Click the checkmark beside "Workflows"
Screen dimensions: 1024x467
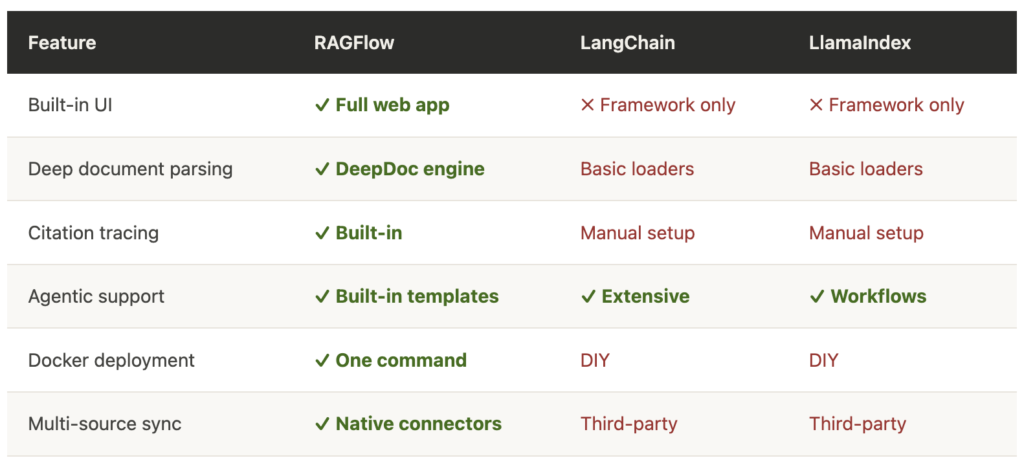pyautogui.click(x=817, y=296)
